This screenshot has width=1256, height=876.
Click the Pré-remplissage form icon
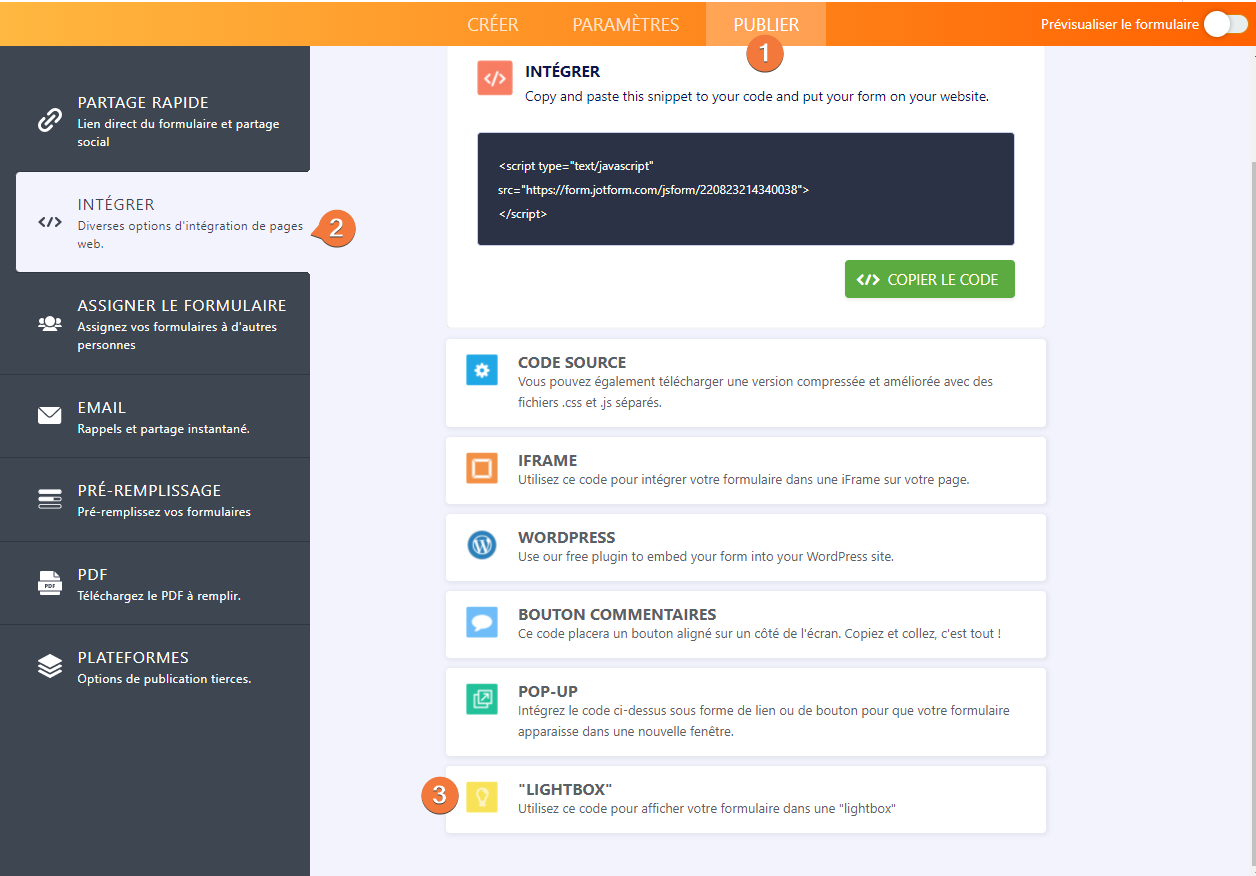50,499
